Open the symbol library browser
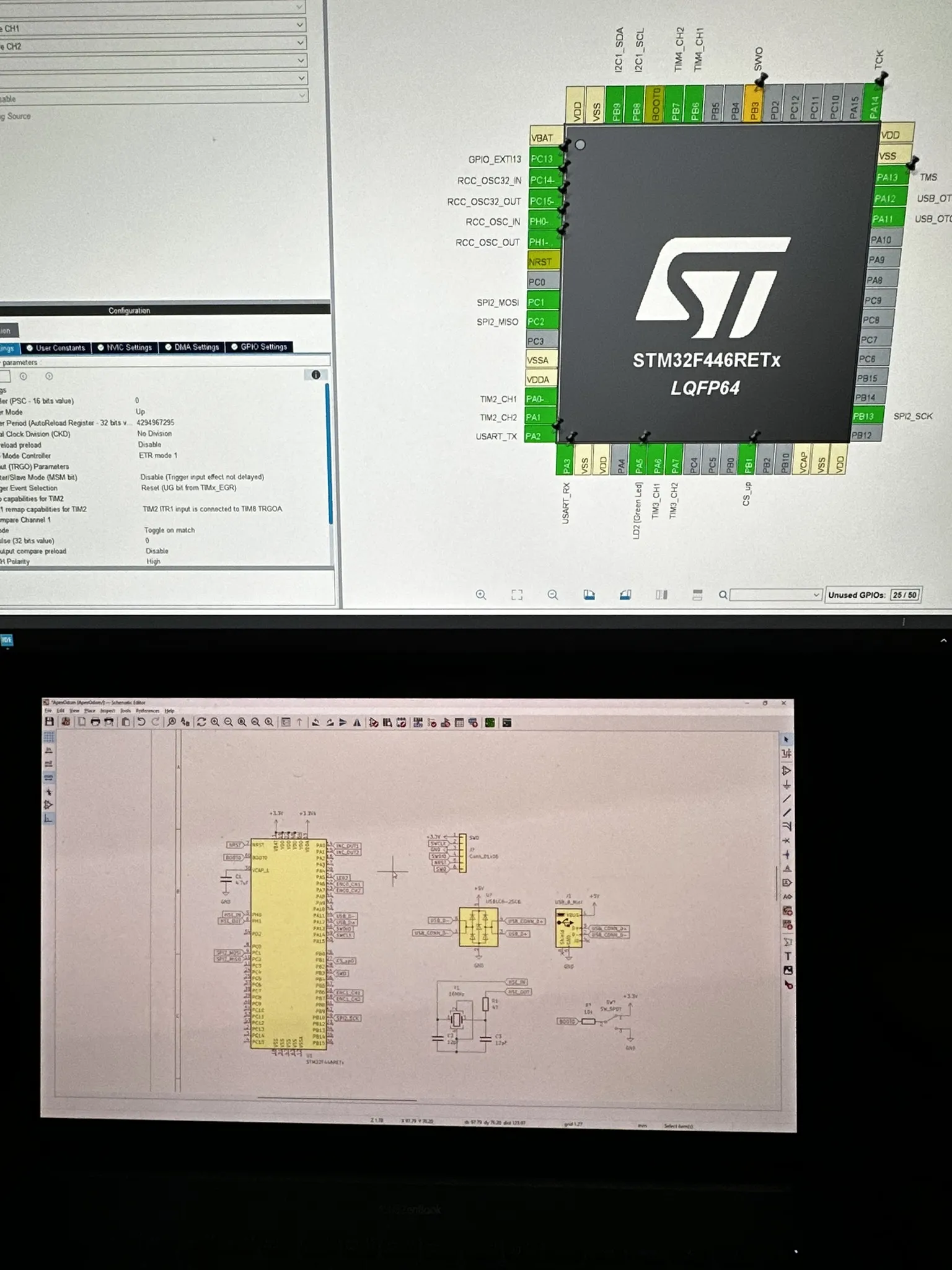952x1270 pixels. pyautogui.click(x=387, y=722)
